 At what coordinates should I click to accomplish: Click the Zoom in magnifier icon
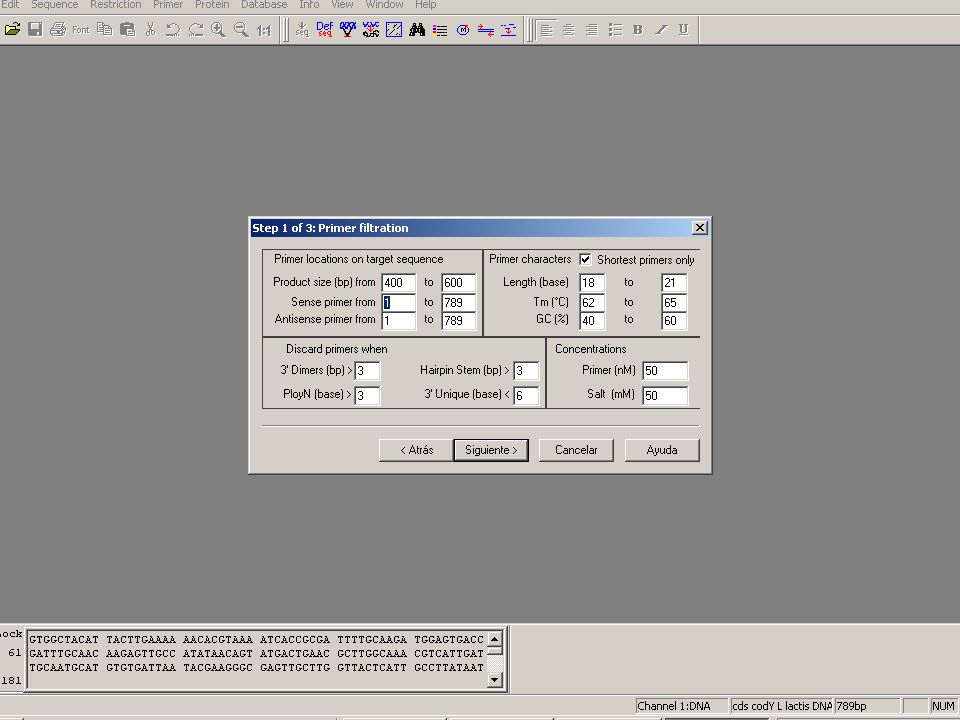pyautogui.click(x=218, y=29)
